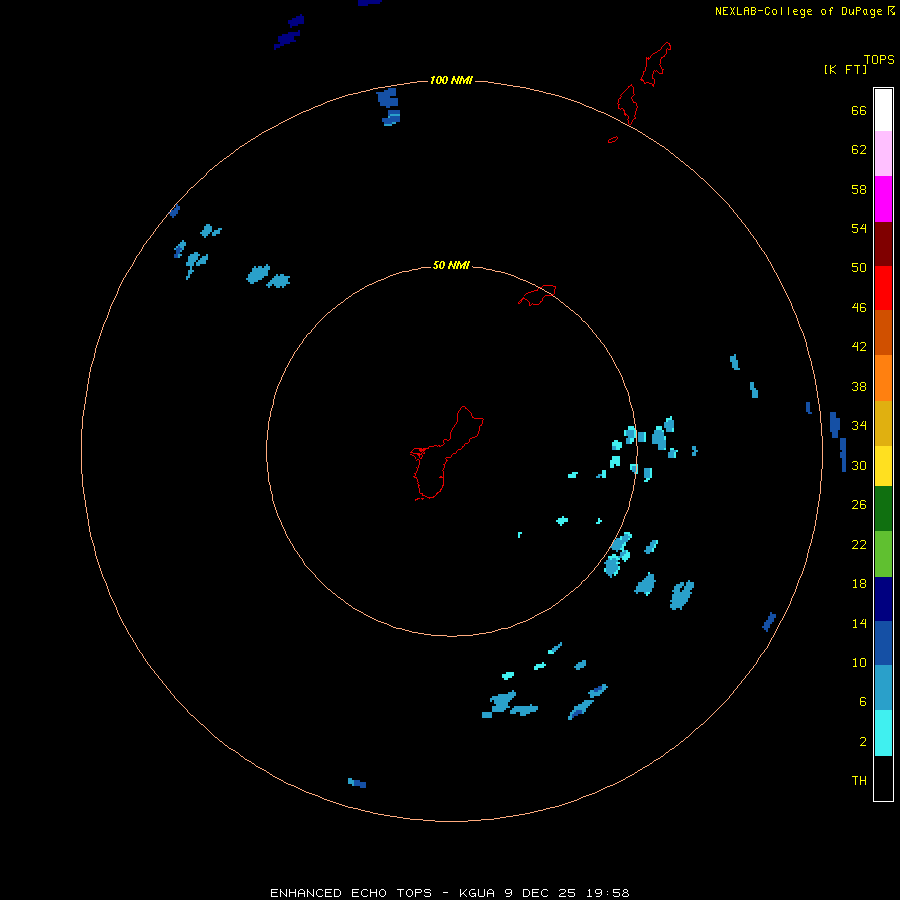Pick the light blue legend swatch
This screenshot has width=900, height=900.
pos(883,687)
